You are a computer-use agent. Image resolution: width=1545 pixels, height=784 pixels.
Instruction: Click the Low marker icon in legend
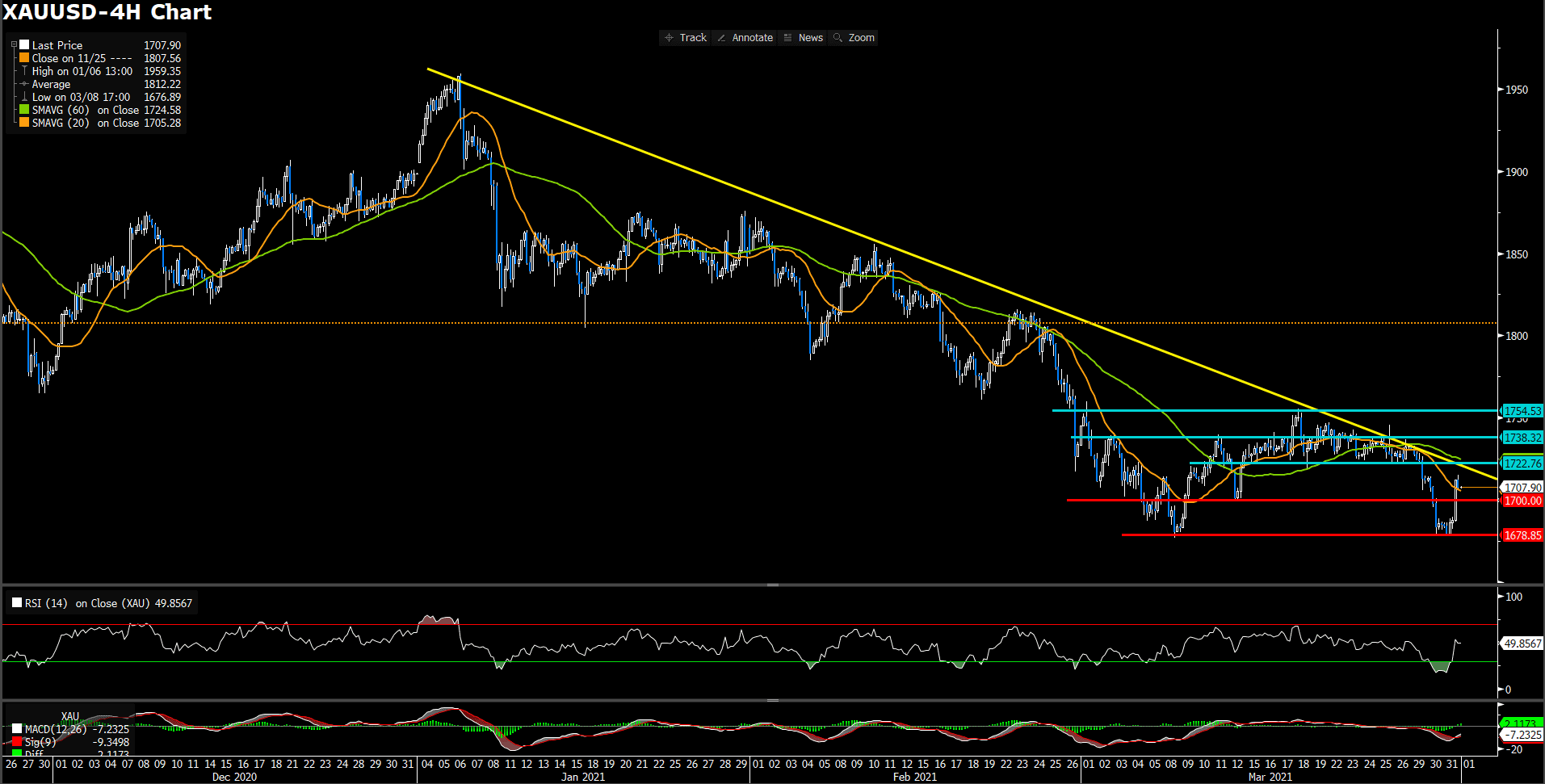point(24,97)
